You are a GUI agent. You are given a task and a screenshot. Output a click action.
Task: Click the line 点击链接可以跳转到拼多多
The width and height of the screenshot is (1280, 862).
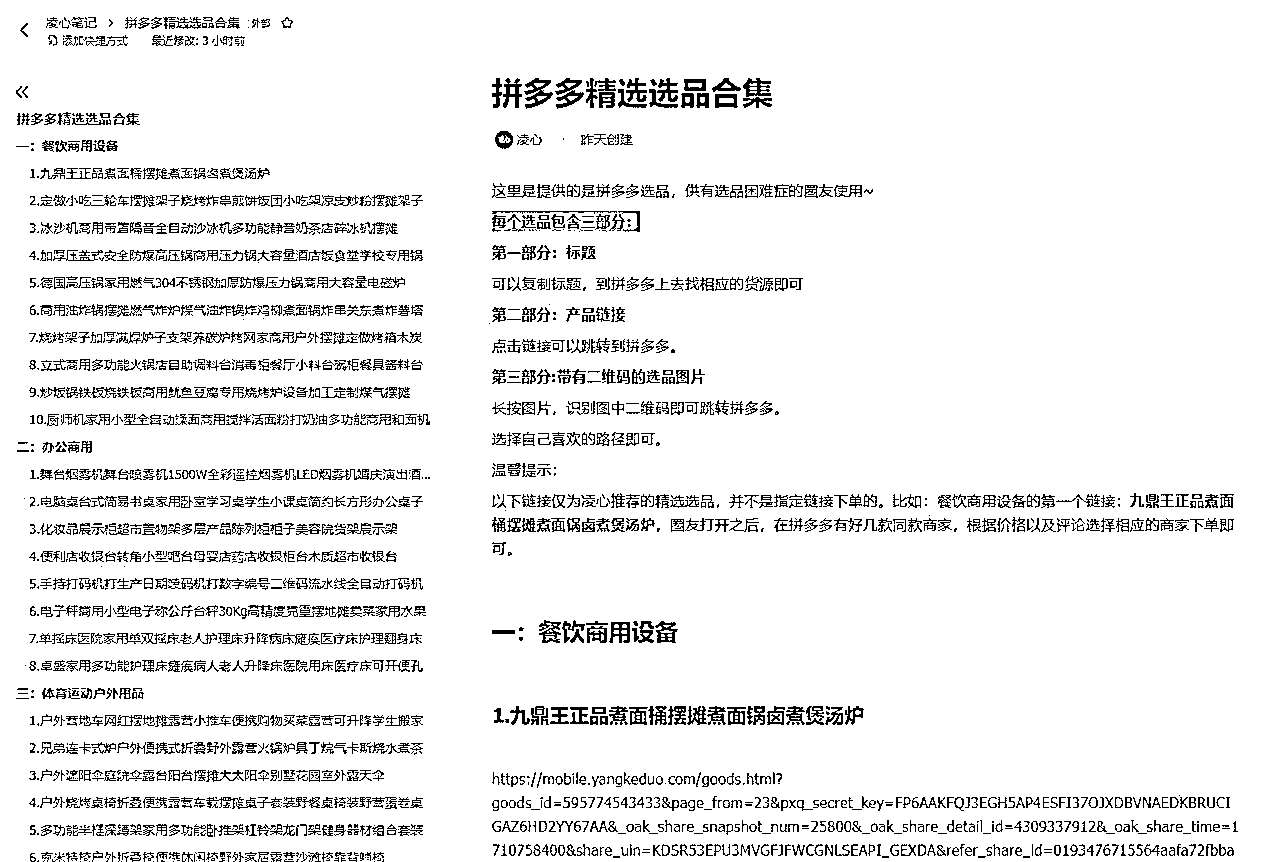click(585, 346)
